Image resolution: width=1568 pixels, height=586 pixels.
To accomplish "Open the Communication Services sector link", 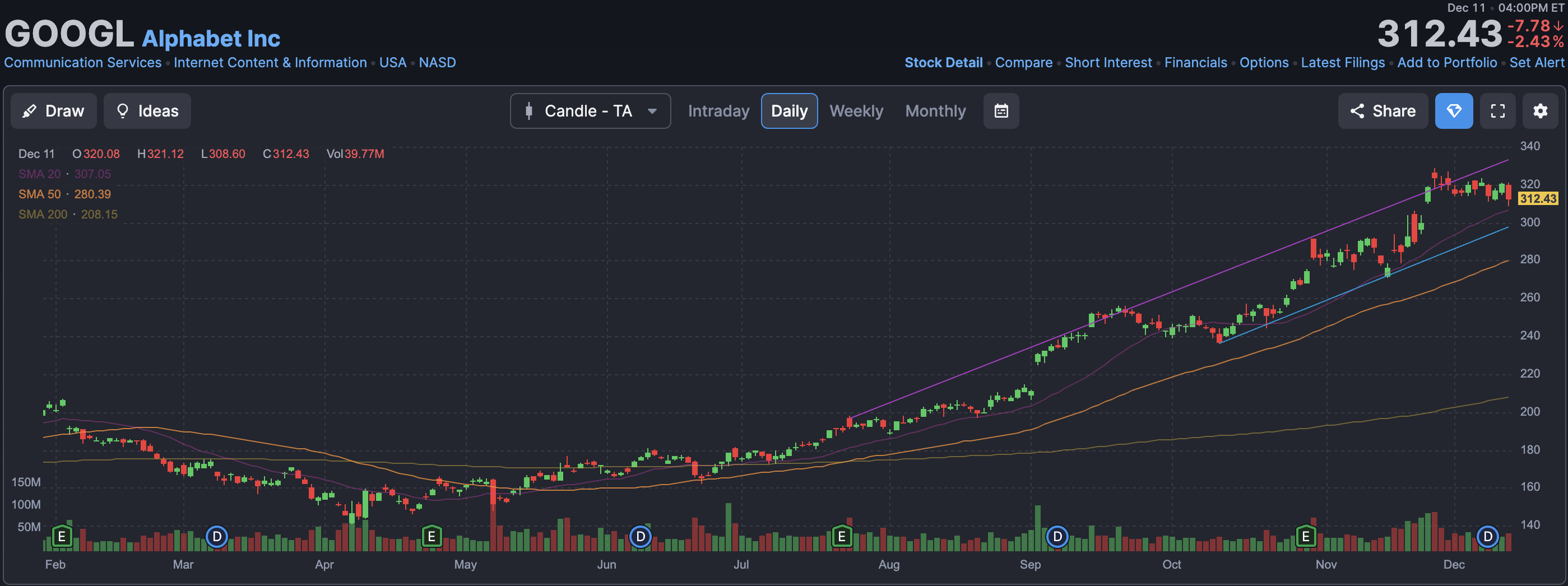I will [83, 63].
